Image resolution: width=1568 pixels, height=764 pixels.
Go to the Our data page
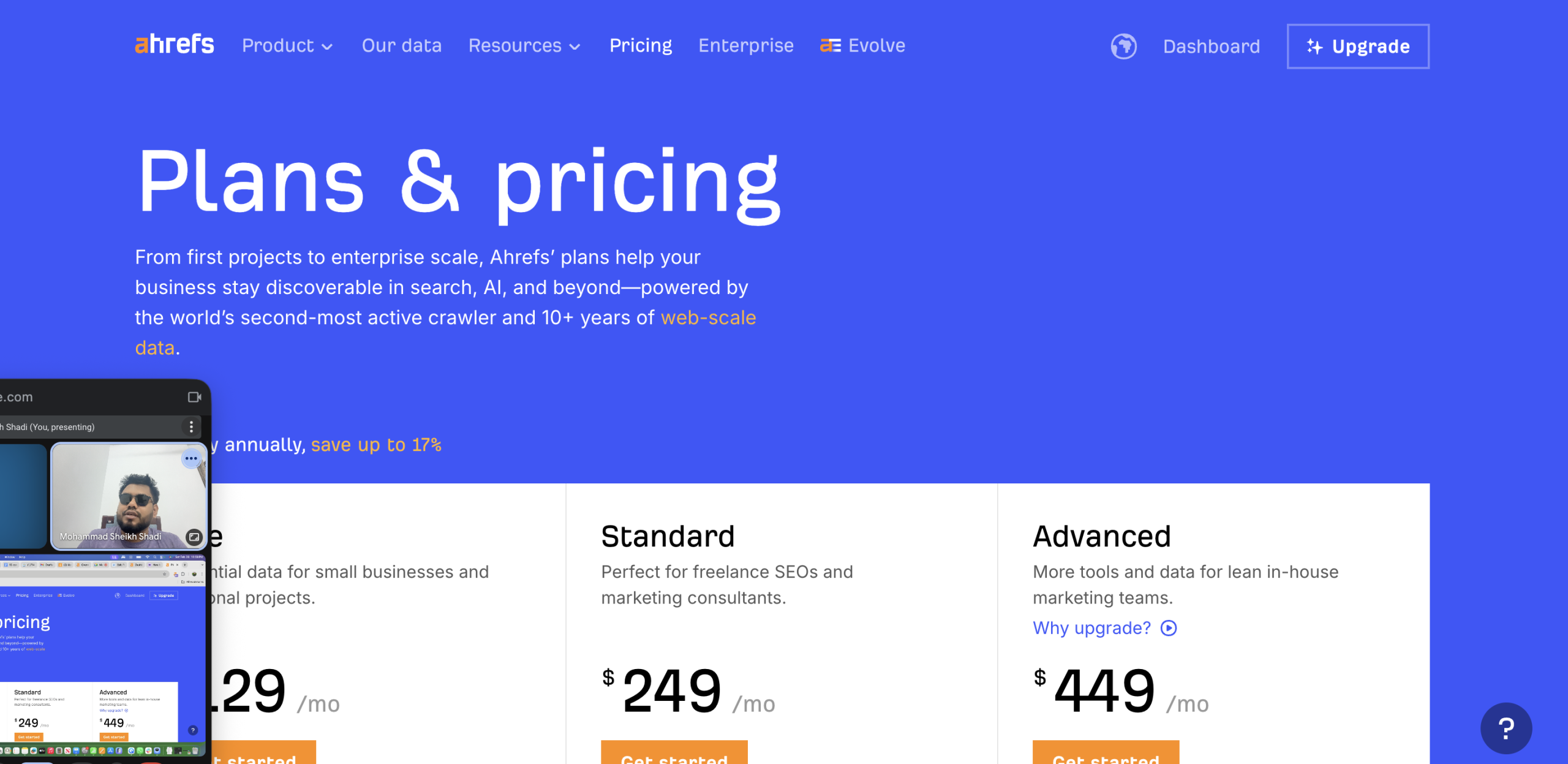click(x=402, y=46)
